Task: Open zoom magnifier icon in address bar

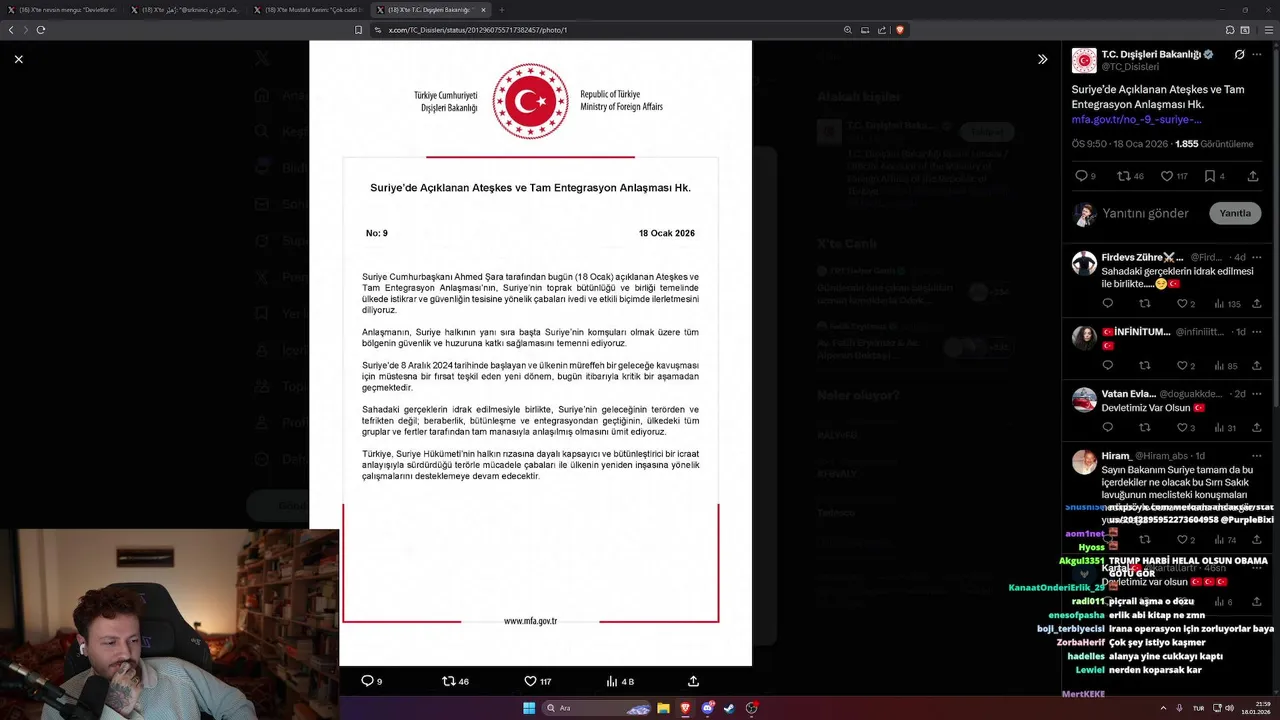Action: (847, 30)
